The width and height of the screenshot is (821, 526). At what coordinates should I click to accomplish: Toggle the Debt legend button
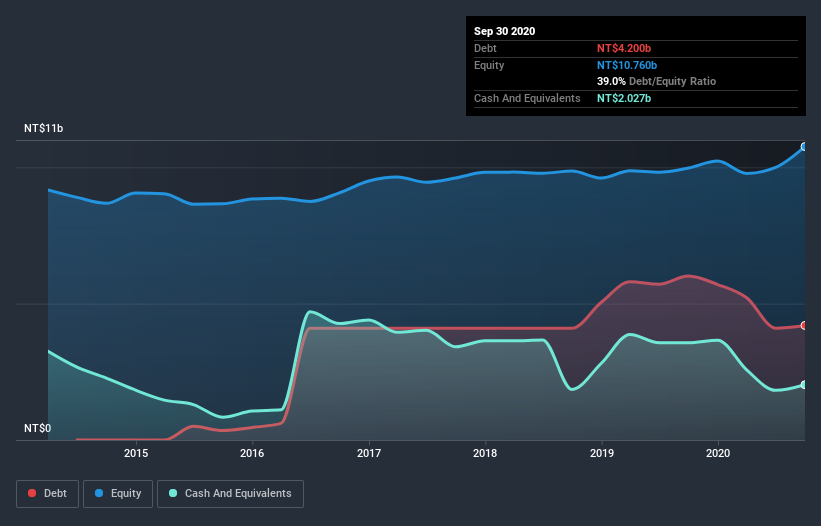coord(48,494)
